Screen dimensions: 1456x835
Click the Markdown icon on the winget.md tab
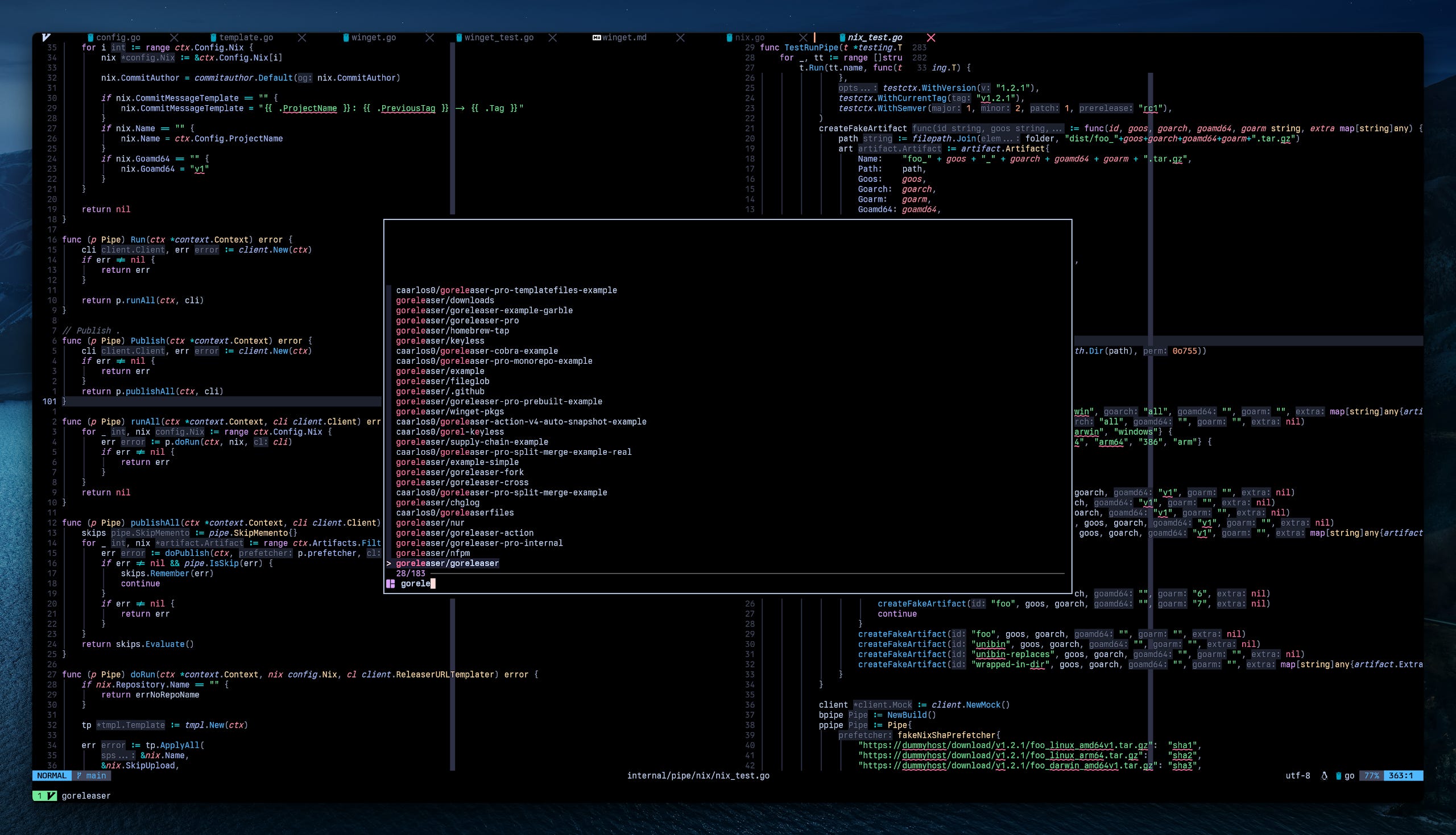[597, 38]
